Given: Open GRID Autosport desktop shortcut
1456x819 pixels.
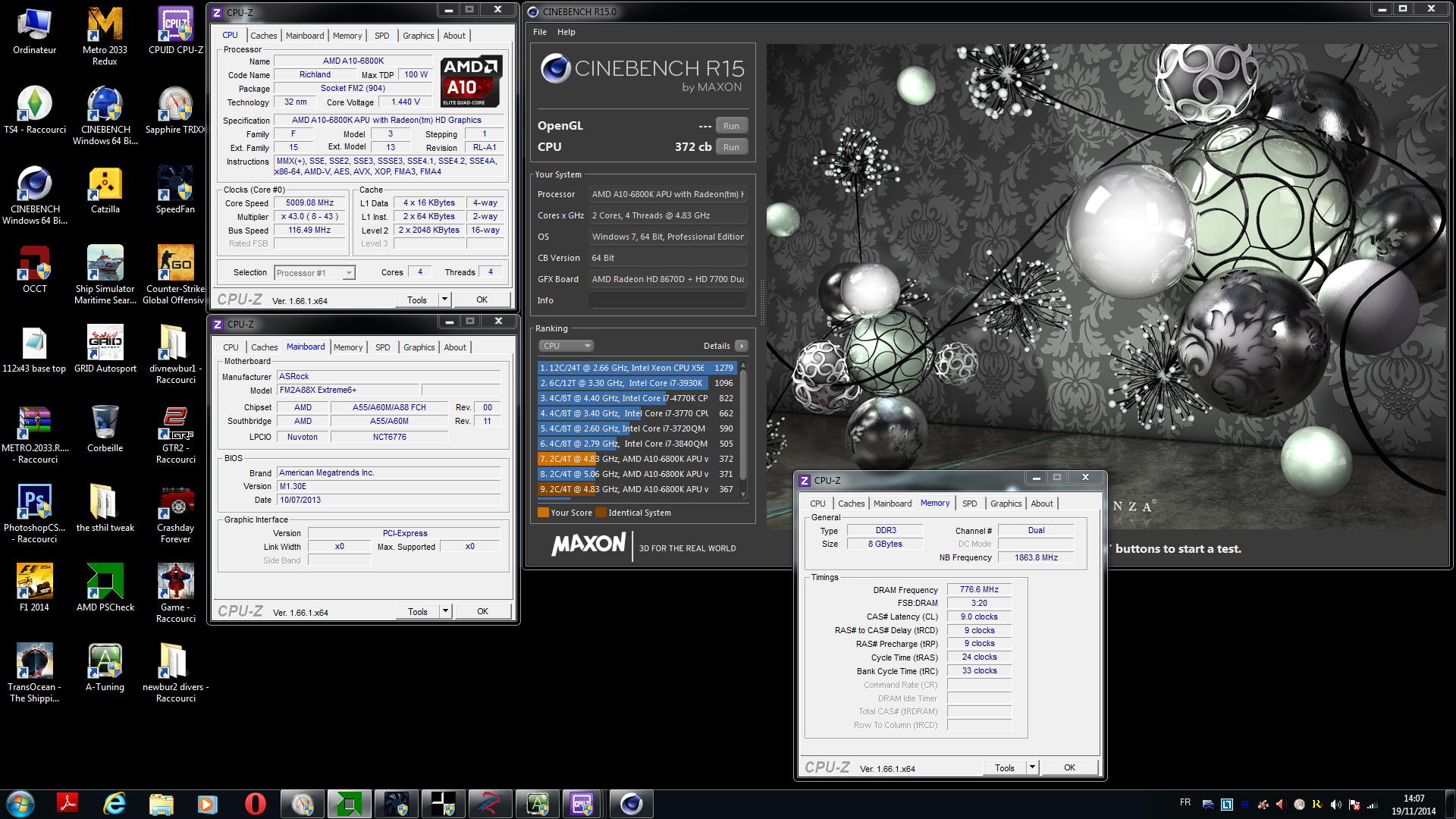Looking at the screenshot, I should click(x=105, y=350).
